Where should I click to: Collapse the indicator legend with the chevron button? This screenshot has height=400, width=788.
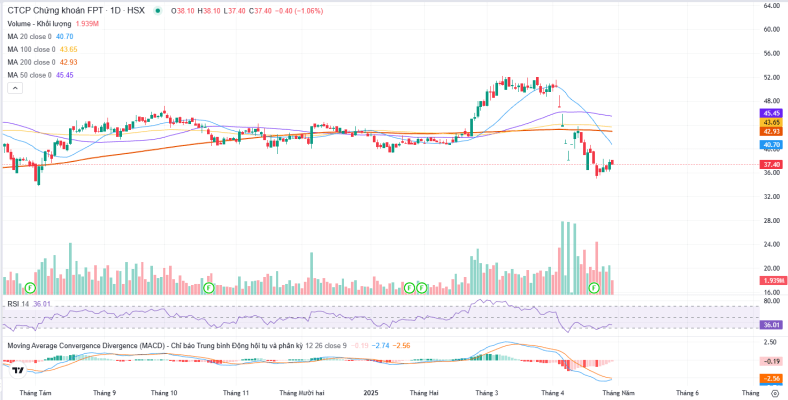[15, 88]
